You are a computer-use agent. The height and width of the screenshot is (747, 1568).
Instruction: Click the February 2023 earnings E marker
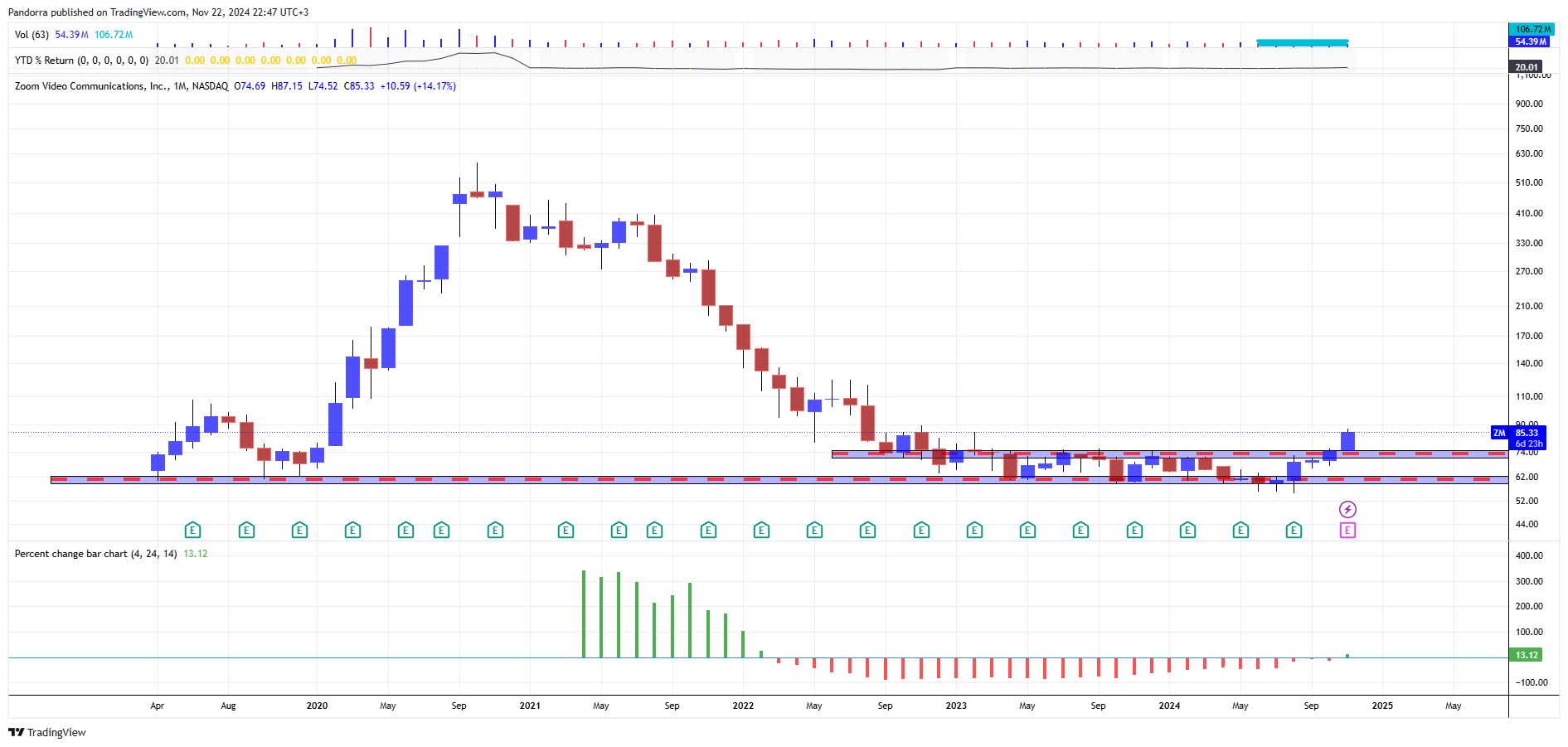pos(974,530)
